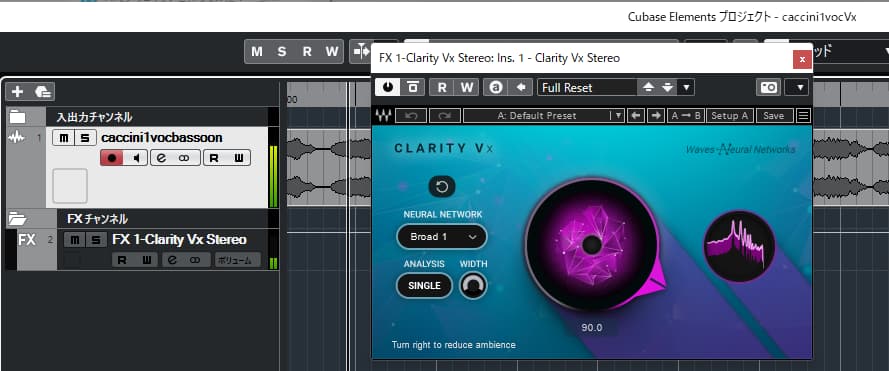Open the Waves hamburger menu
Screen dimensions: 889x371
[x=803, y=116]
